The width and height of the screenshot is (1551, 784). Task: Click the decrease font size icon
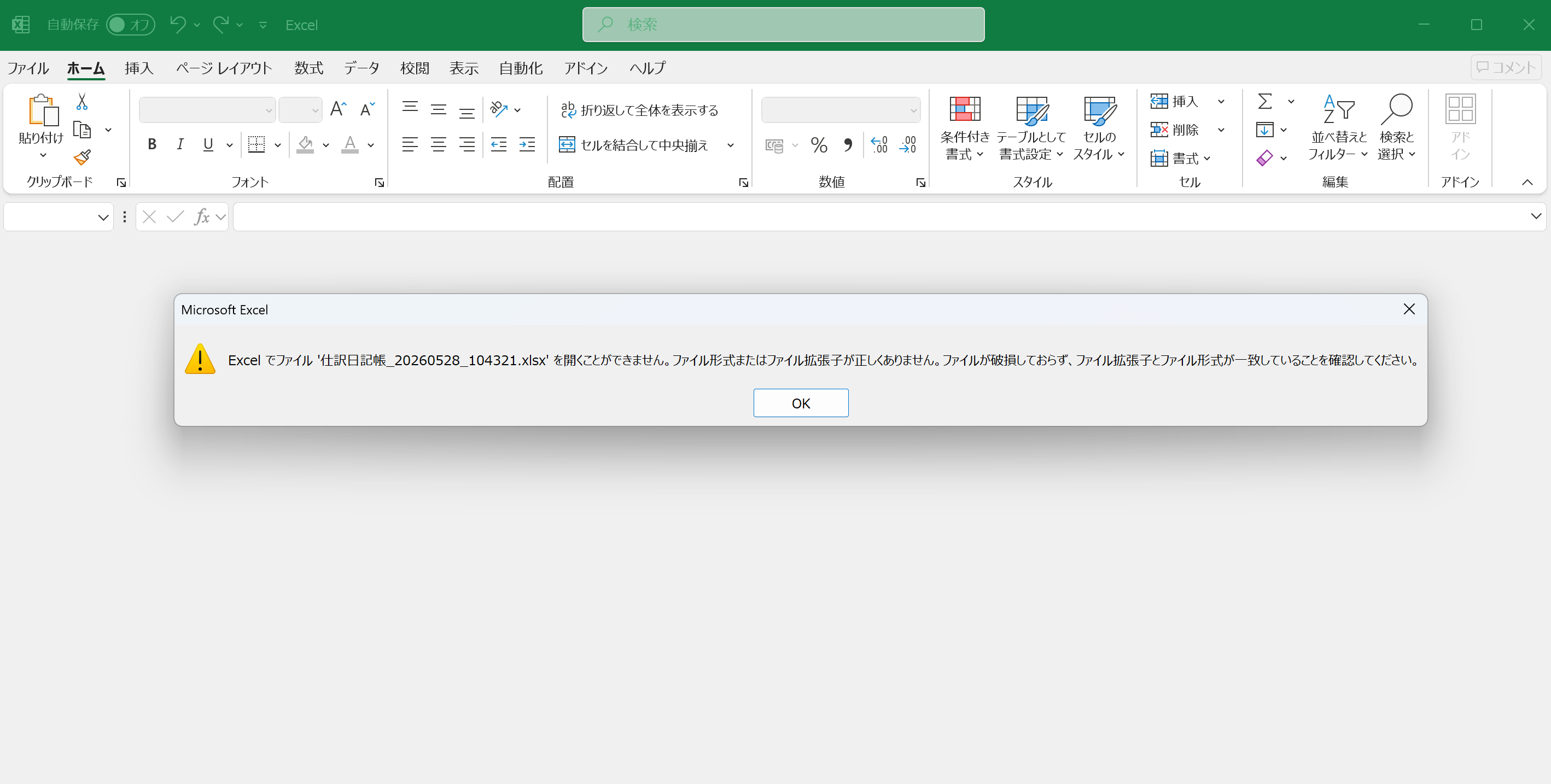coord(368,109)
